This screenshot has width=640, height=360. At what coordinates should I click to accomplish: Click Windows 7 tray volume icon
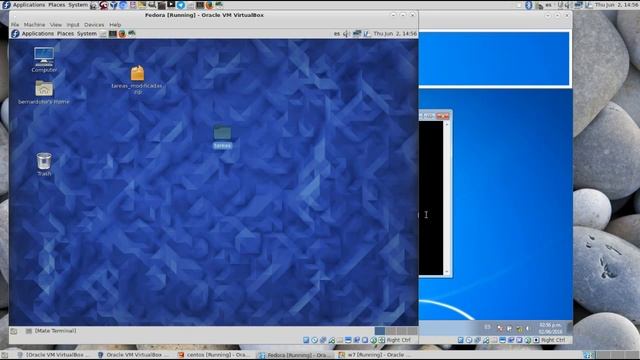pos(527,328)
